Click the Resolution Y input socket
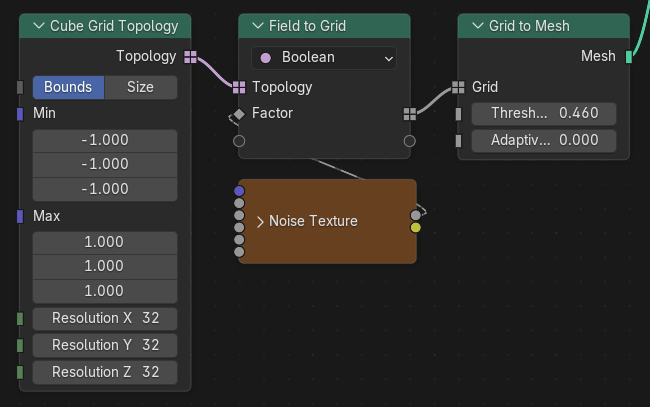This screenshot has height=407, width=650. click(20, 345)
